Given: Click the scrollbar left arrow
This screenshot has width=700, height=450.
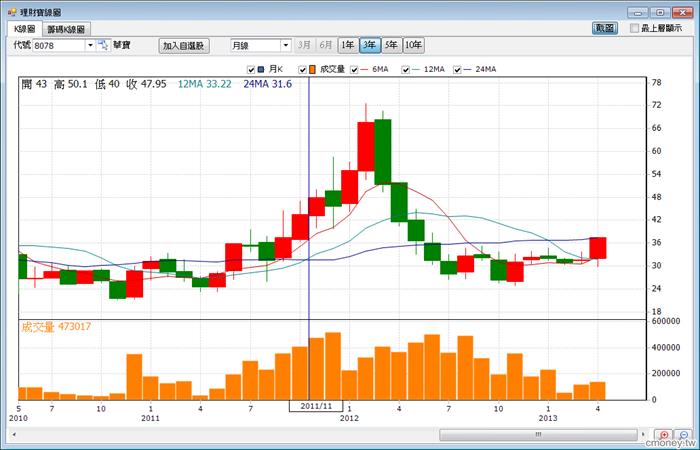Looking at the screenshot, I should (x=14, y=435).
